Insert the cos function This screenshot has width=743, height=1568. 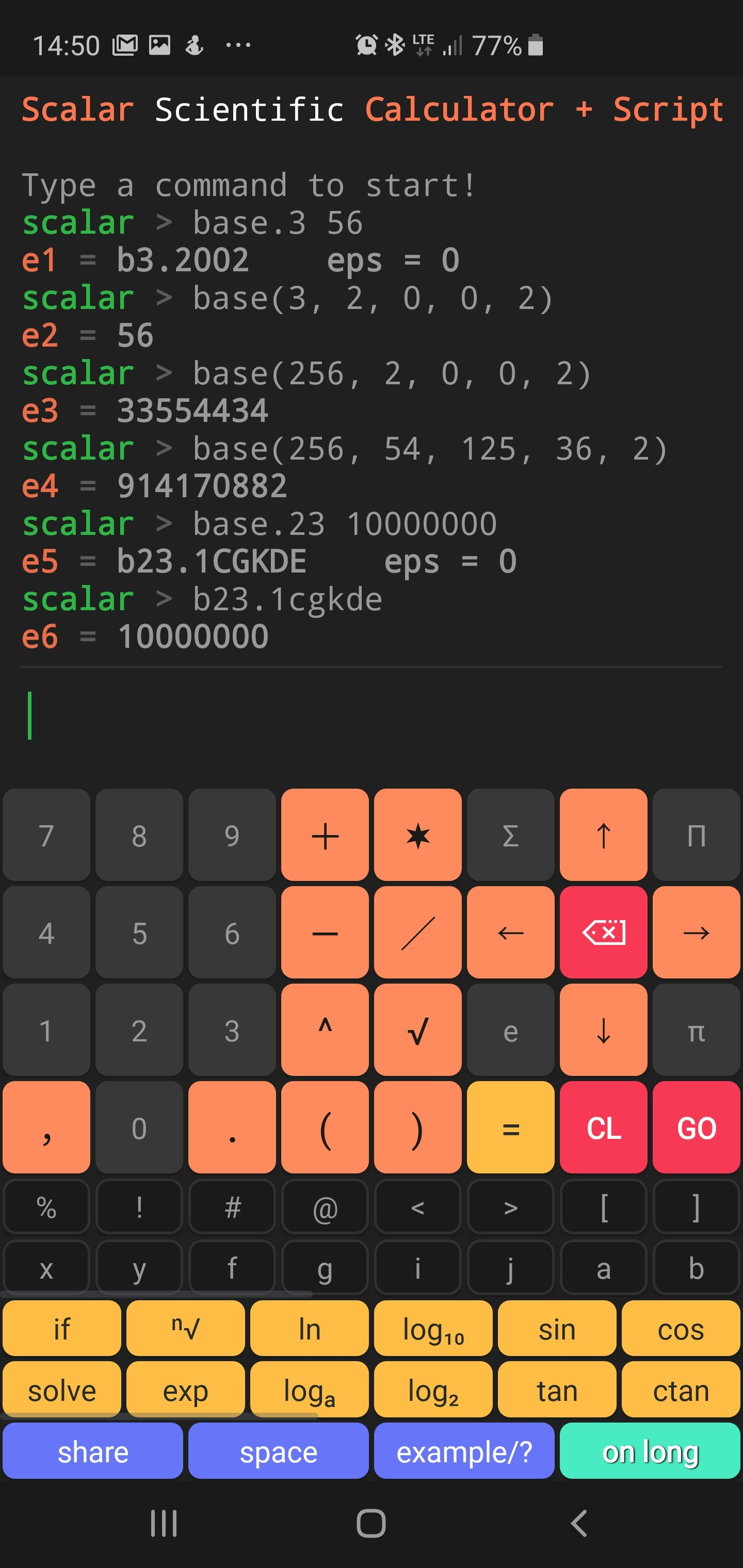[681, 1328]
